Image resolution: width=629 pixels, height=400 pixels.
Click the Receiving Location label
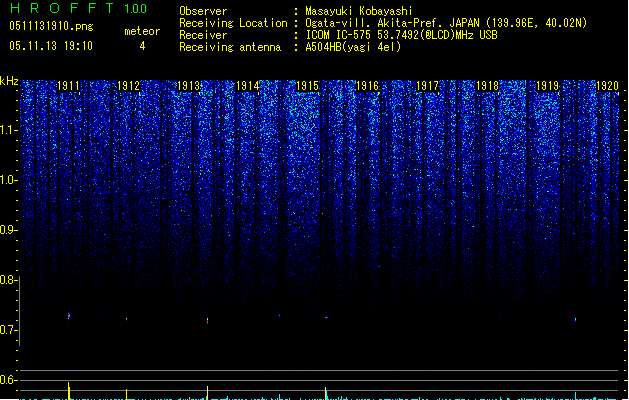(233, 23)
